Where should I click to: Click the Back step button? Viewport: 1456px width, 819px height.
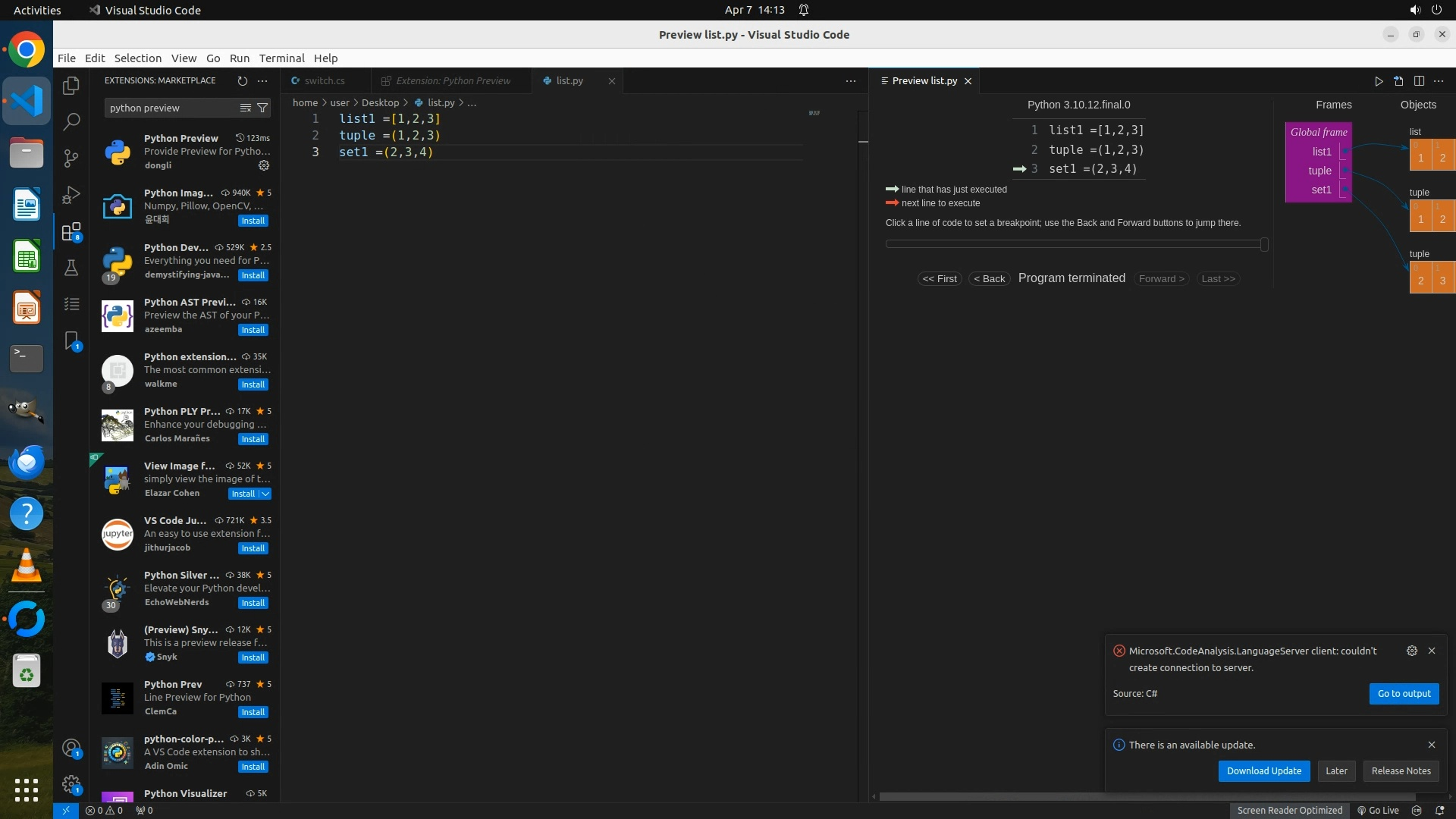pyautogui.click(x=989, y=278)
